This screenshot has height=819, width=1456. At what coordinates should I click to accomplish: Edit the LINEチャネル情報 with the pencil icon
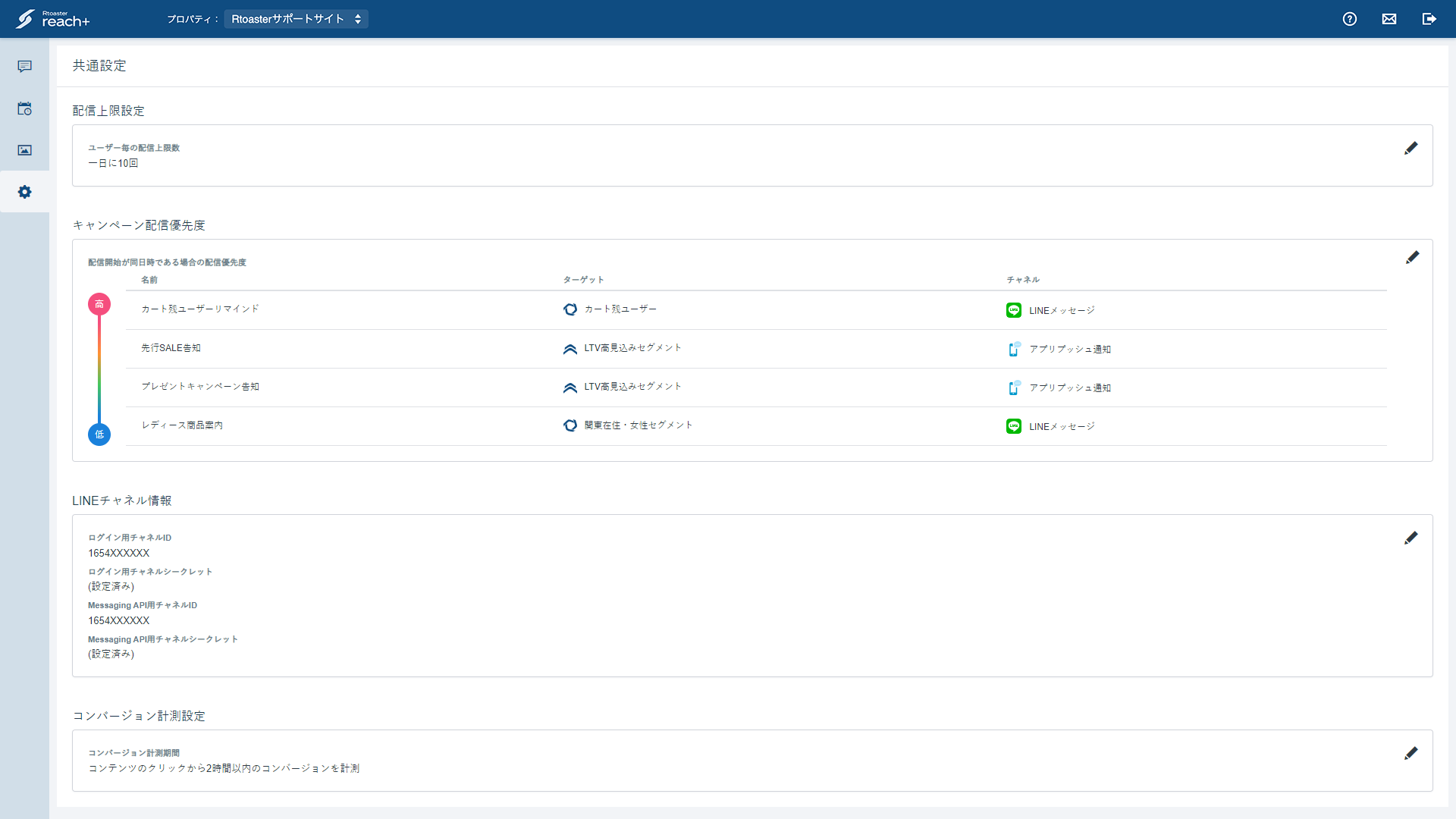pyautogui.click(x=1411, y=538)
